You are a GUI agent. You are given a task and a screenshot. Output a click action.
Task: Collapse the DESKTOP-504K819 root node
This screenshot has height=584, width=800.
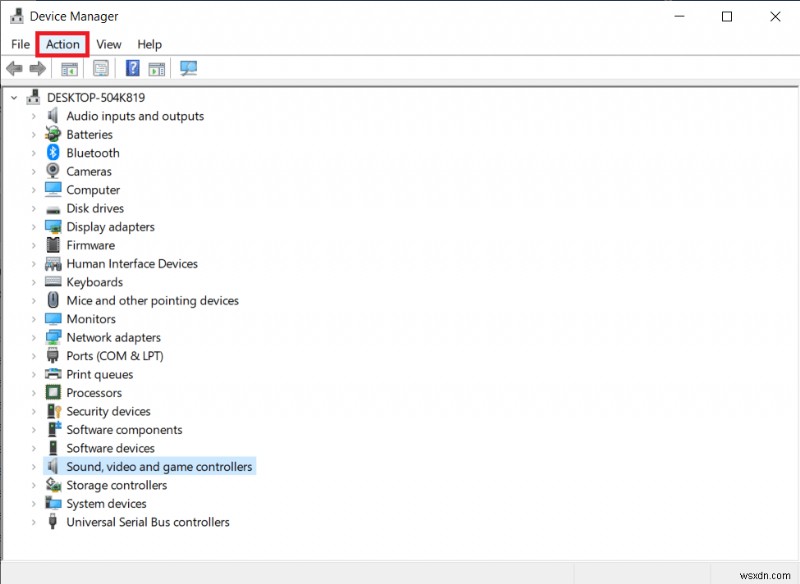tap(13, 97)
